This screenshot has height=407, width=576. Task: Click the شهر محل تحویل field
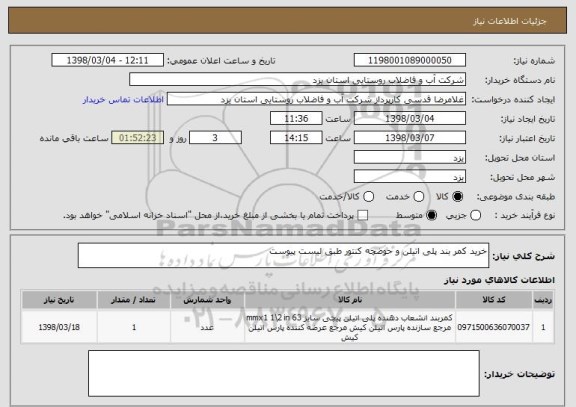[x=410, y=177]
